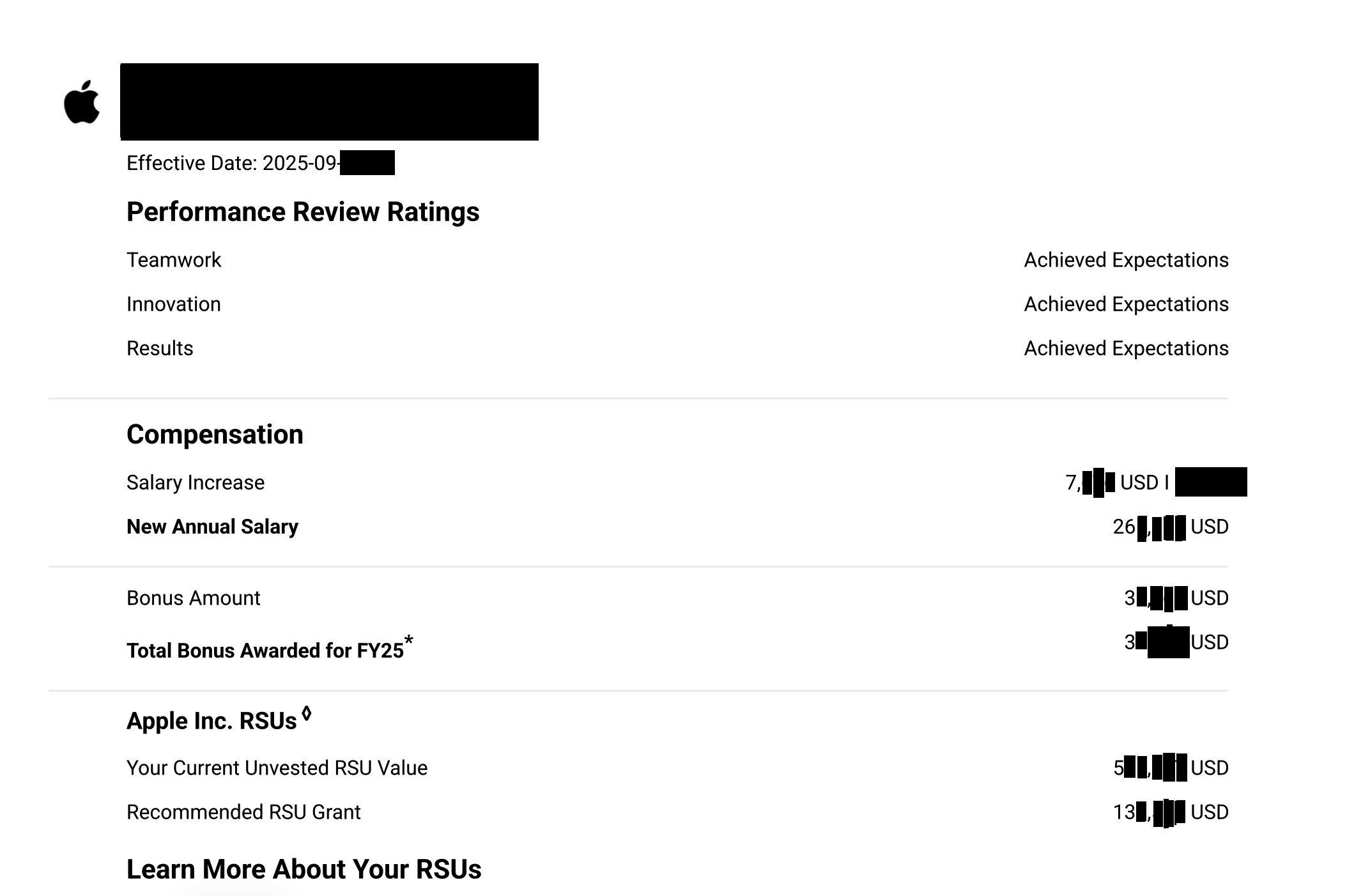Click the Teamwork rating label
This screenshot has width=1347, height=896.
click(x=173, y=260)
